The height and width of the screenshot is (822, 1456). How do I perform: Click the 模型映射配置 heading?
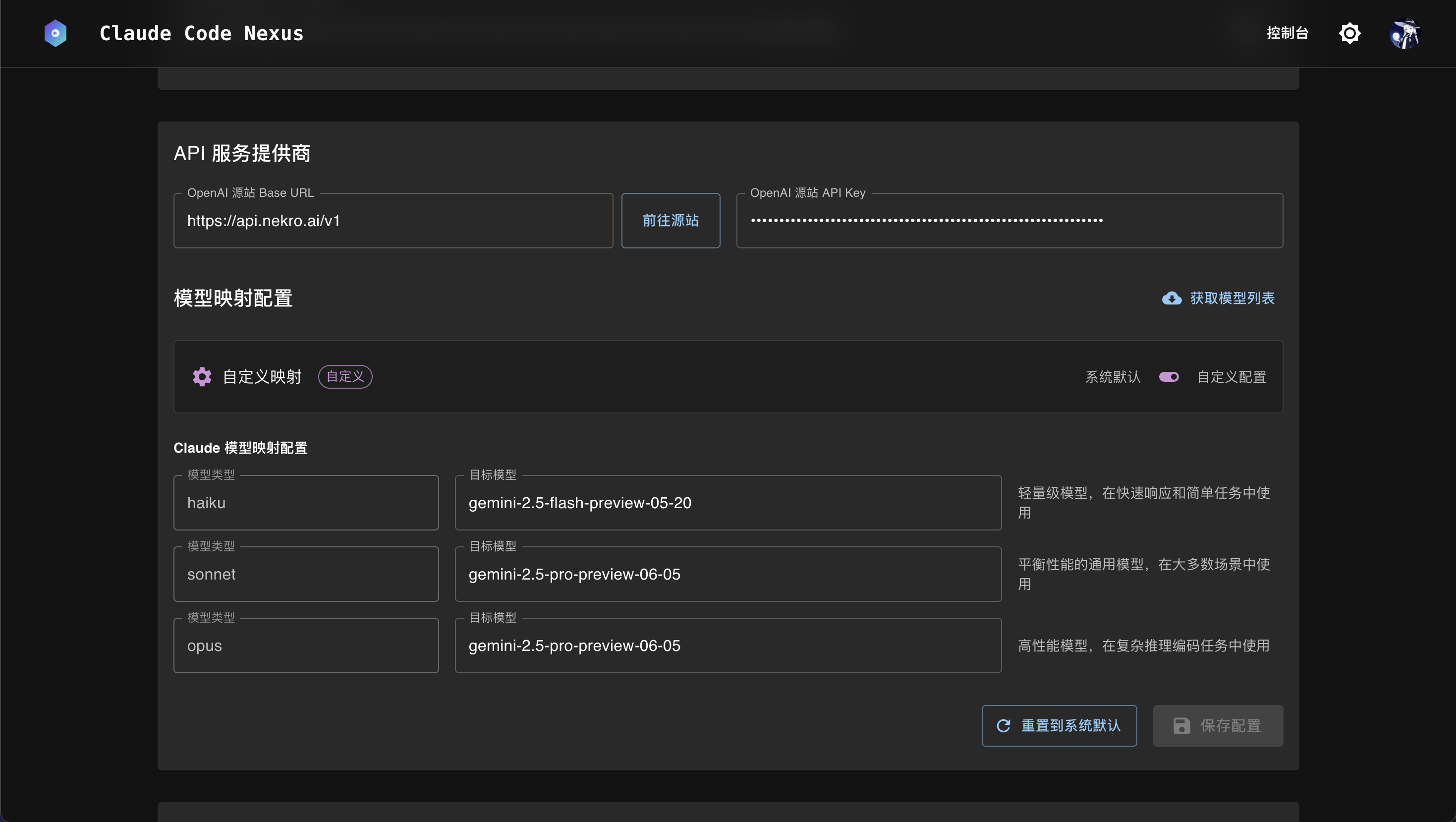coord(233,298)
